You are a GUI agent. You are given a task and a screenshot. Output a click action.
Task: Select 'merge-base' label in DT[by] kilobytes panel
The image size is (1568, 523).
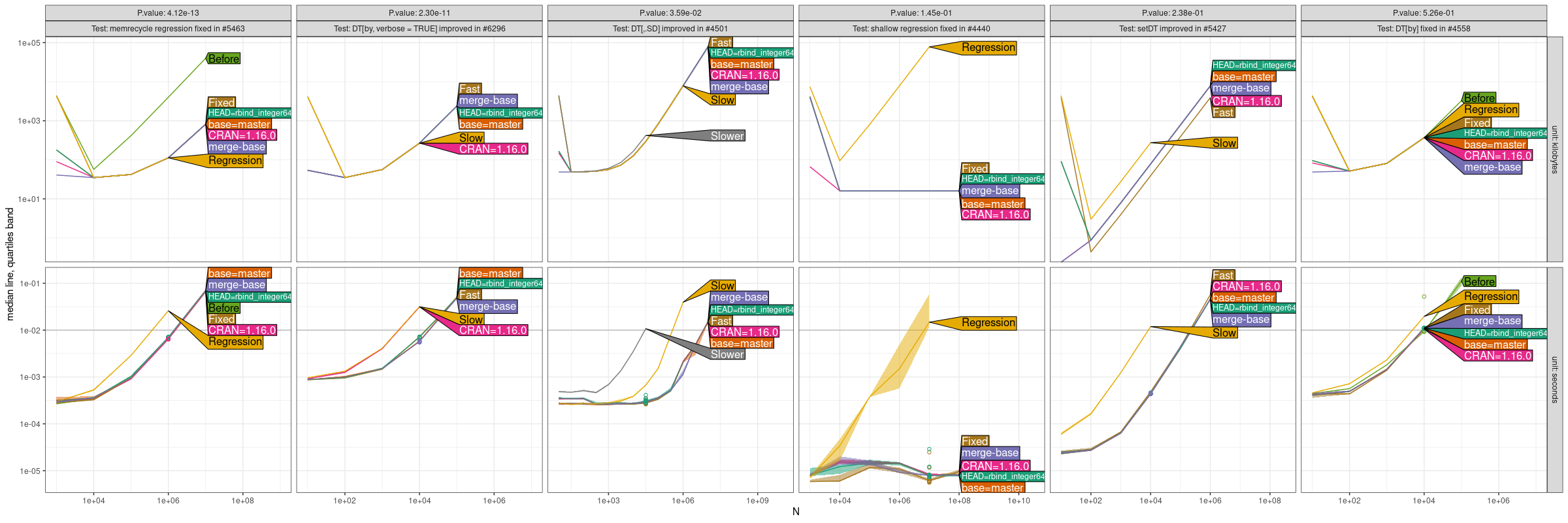(x=1493, y=167)
